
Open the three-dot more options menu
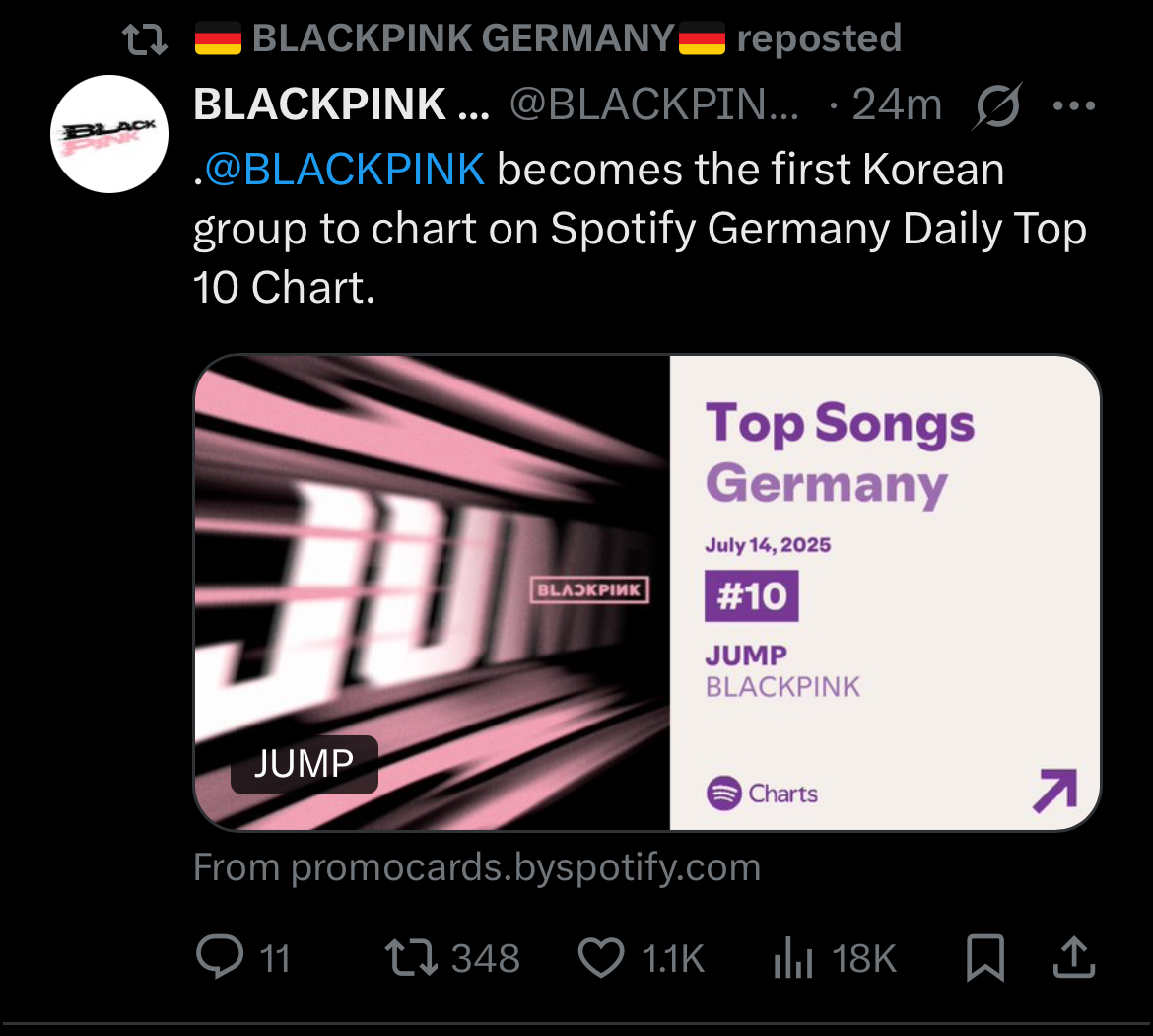[1074, 105]
